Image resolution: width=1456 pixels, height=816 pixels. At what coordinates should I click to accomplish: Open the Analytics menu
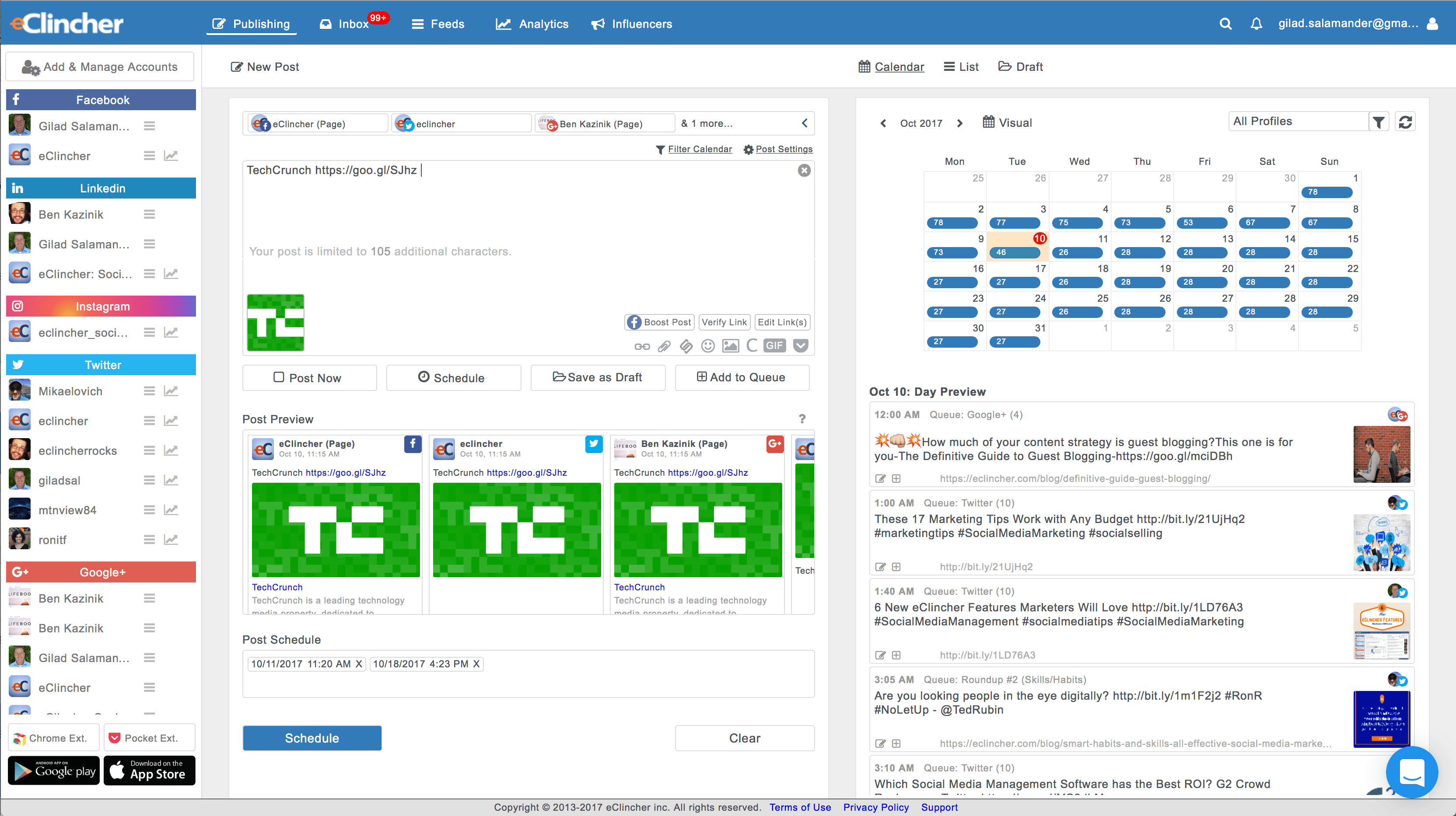[532, 24]
